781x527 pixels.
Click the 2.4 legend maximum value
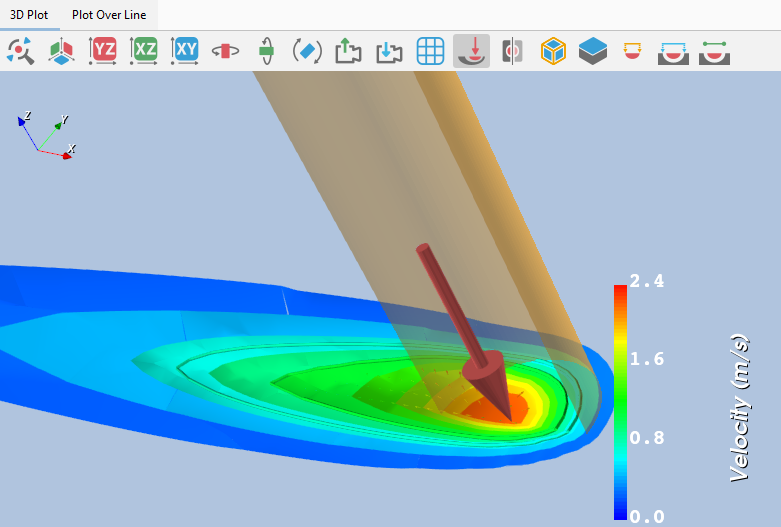tap(647, 281)
